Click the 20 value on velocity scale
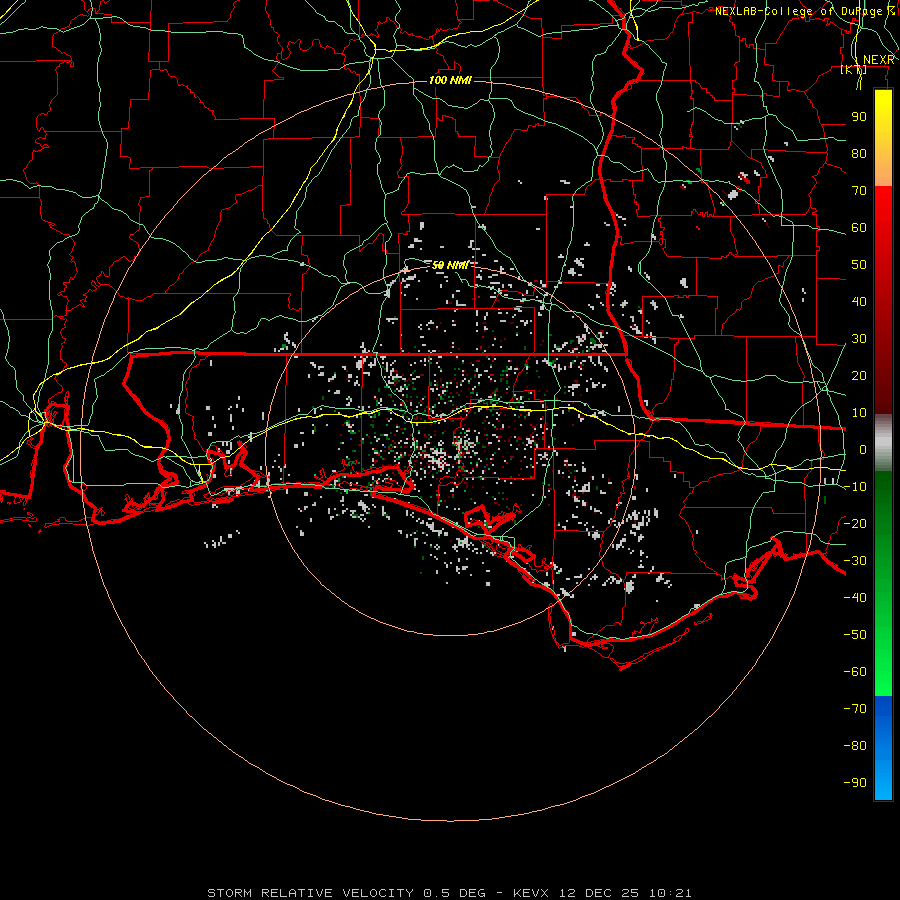 tap(859, 376)
